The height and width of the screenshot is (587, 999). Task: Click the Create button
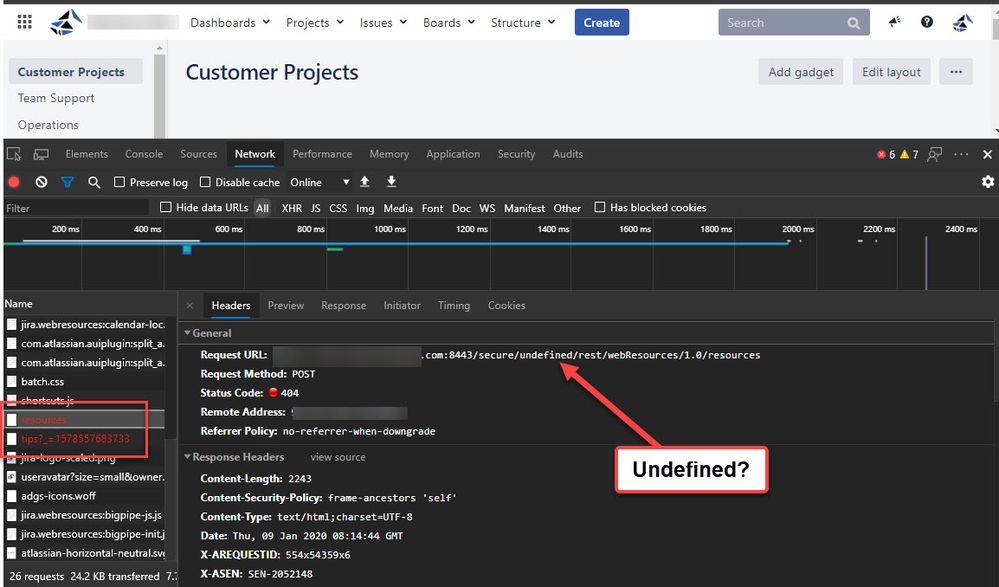coord(601,22)
